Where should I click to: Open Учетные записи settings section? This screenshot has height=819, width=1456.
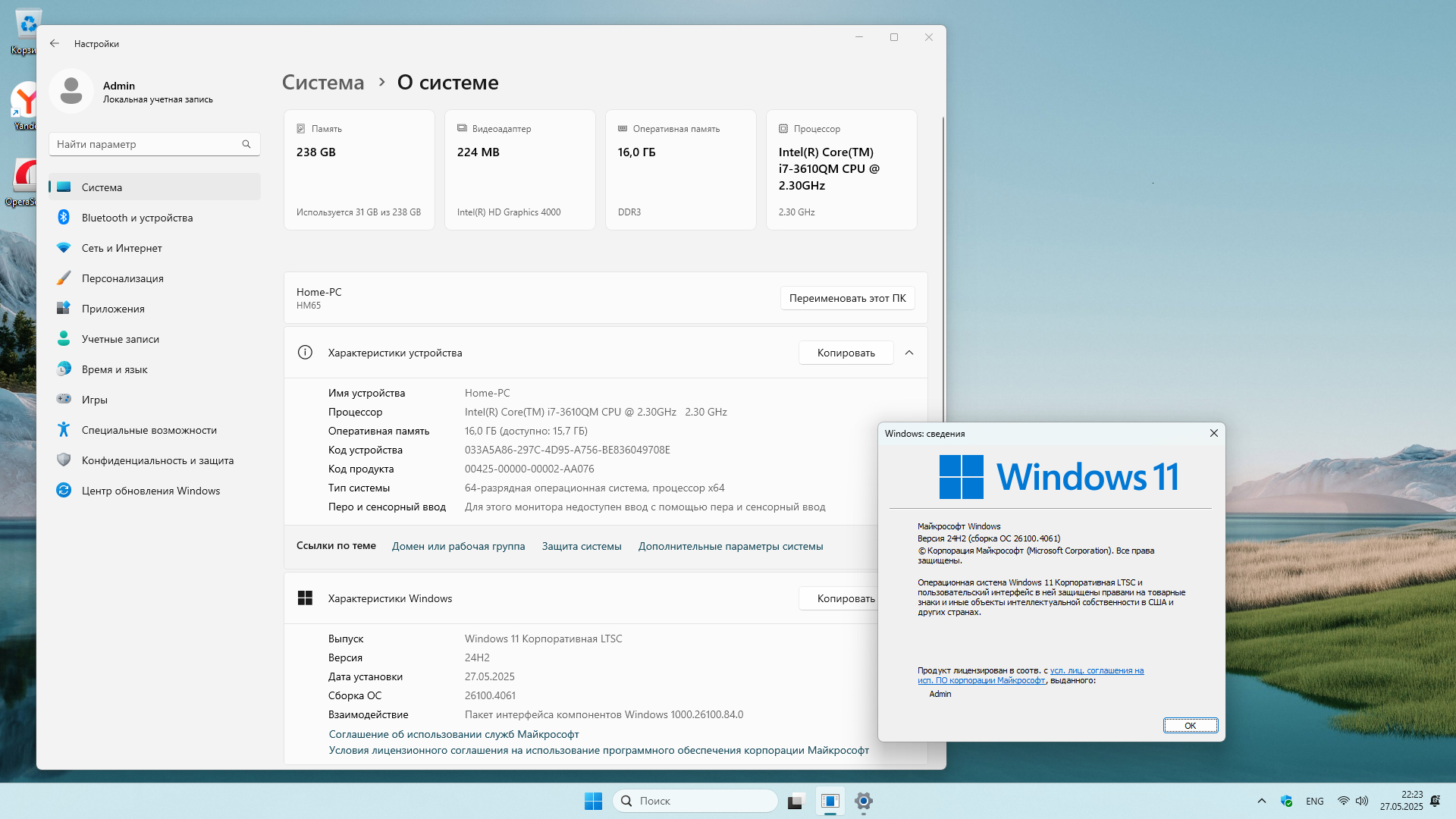[120, 339]
